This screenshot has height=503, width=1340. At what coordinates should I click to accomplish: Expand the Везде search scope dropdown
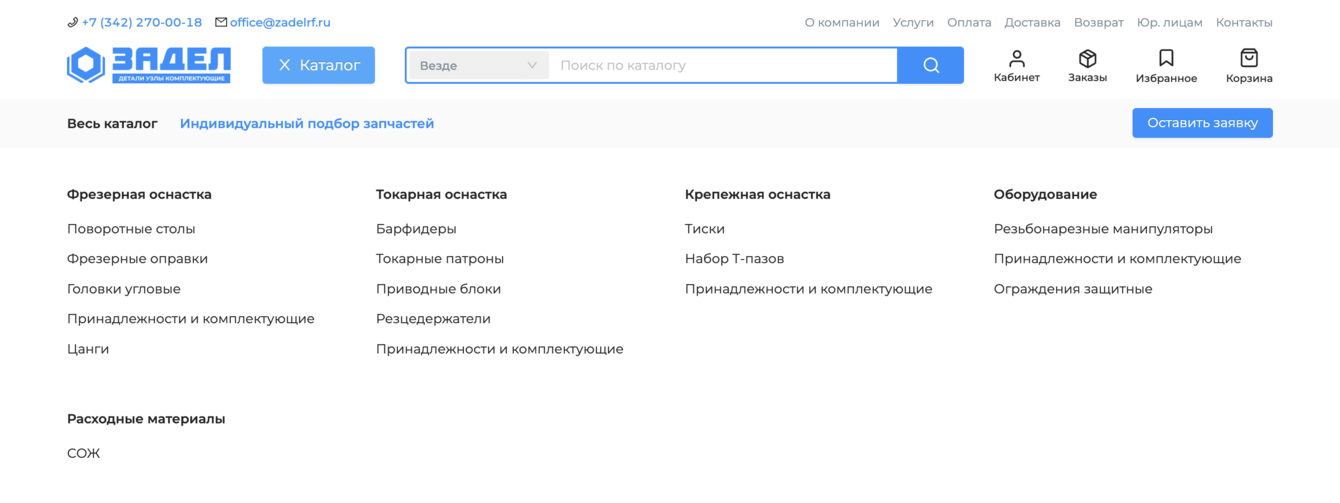point(478,65)
